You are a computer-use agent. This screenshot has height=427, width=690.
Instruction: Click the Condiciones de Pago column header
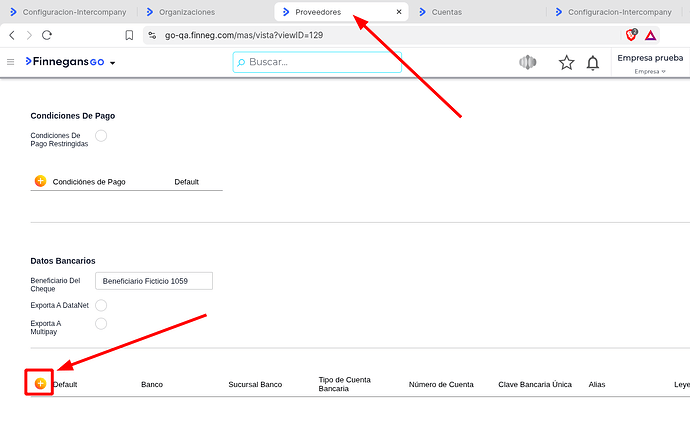89,182
